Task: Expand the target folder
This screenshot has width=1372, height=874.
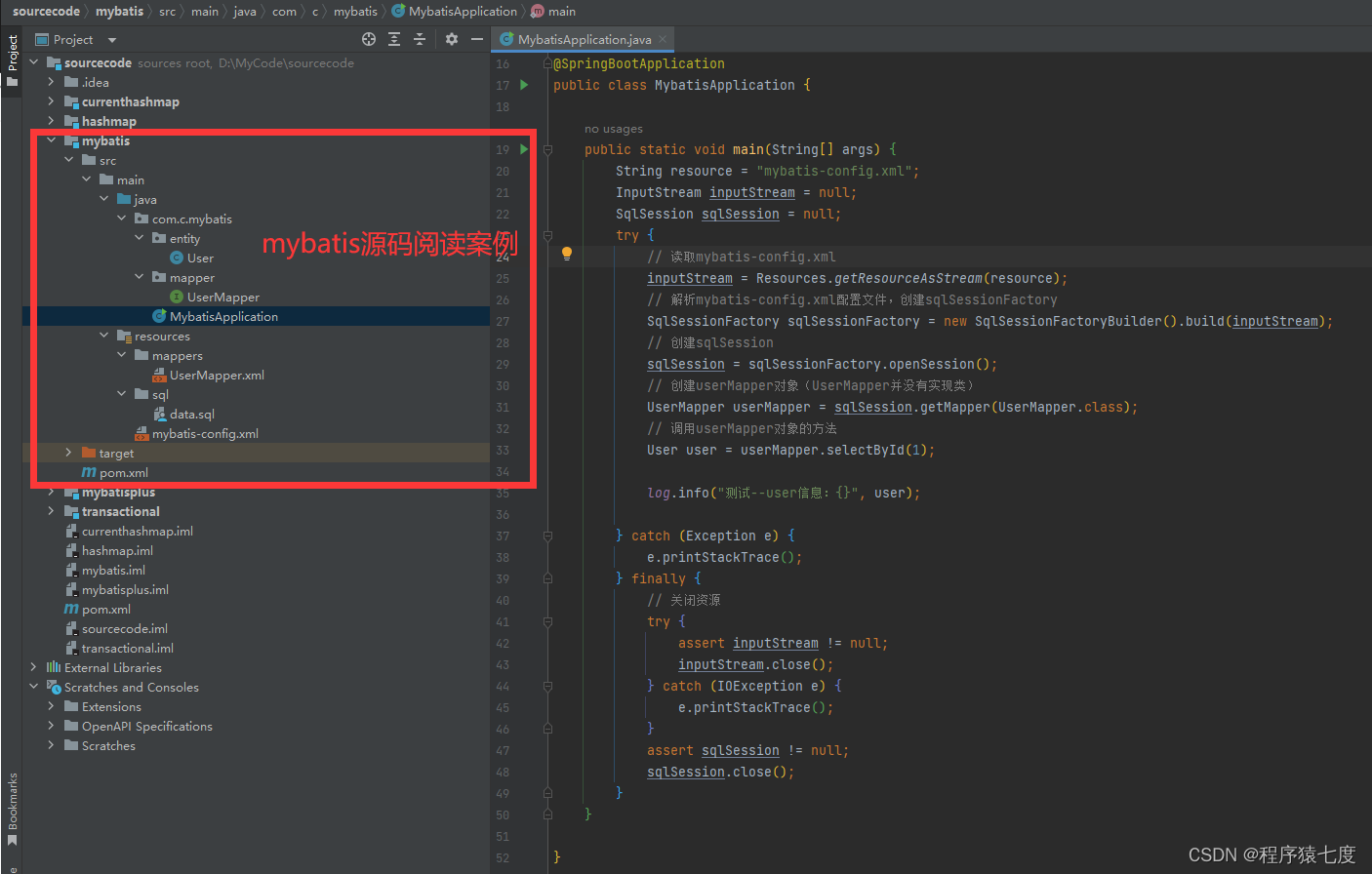Action: tap(68, 453)
